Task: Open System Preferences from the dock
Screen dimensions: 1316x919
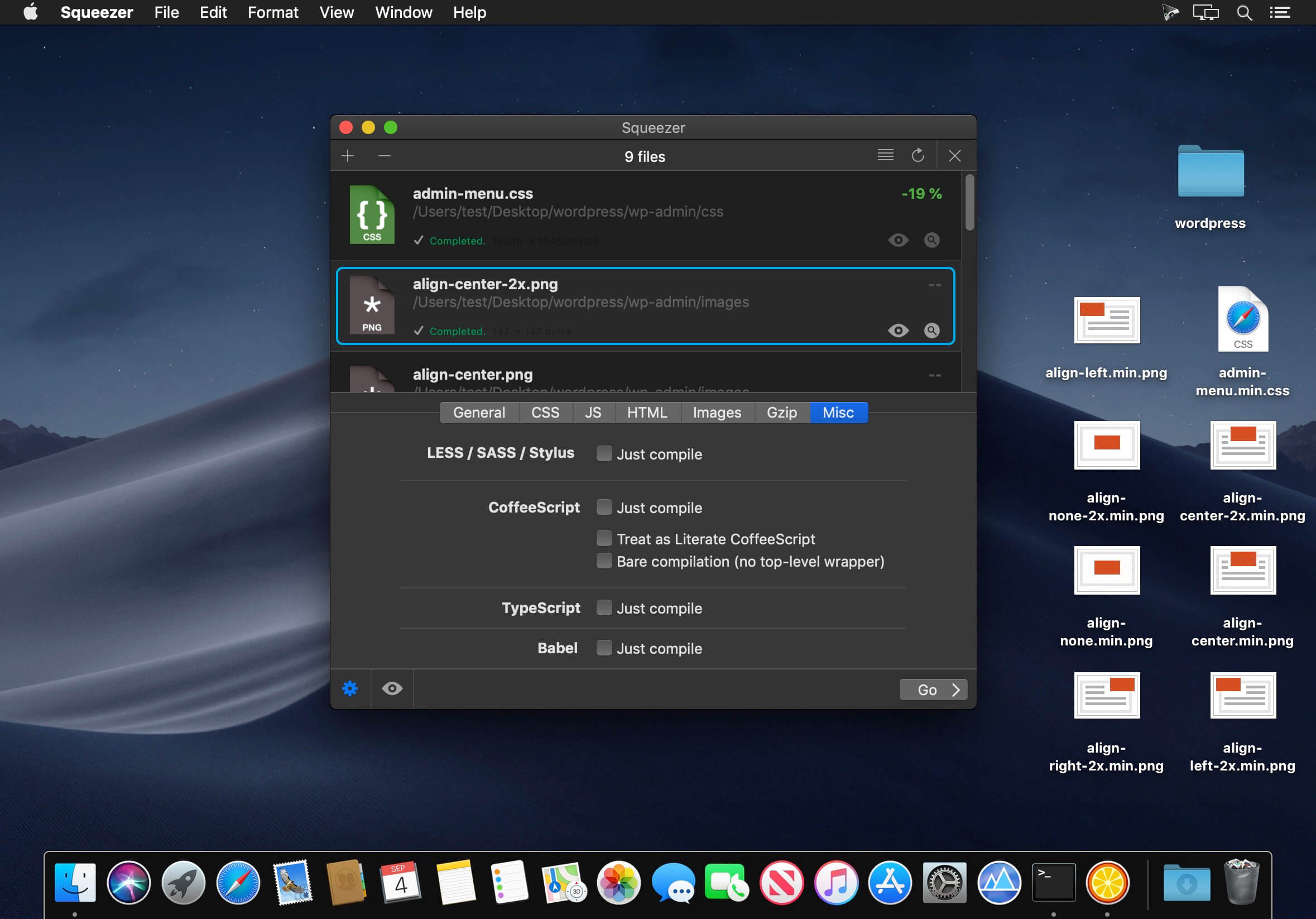Action: pos(945,882)
